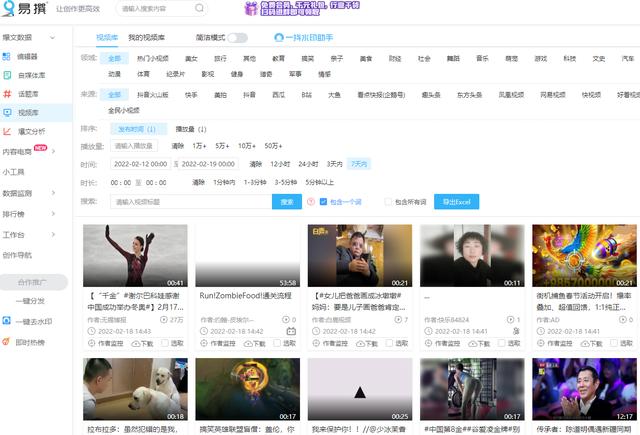Open the 一键去水印 tool

point(10,321)
